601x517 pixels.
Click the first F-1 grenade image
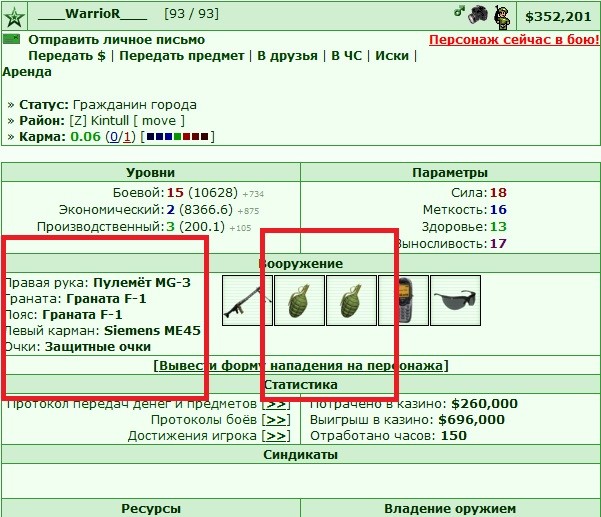pyautogui.click(x=299, y=300)
